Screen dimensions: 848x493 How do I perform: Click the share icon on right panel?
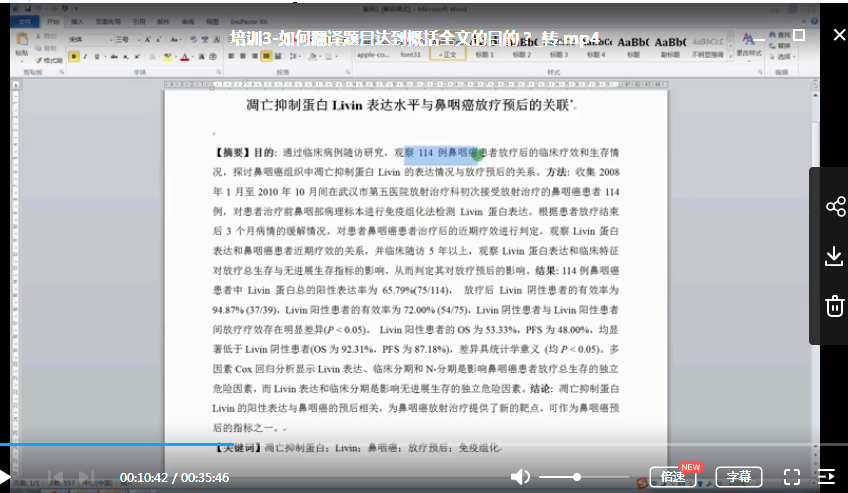[835, 207]
